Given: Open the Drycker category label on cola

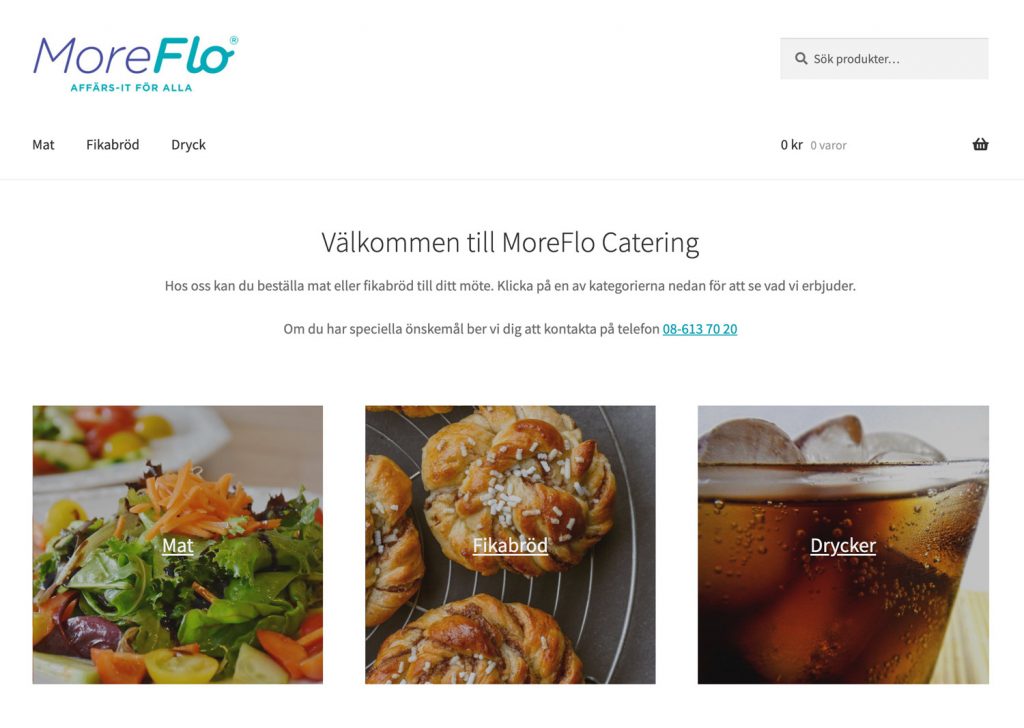Looking at the screenshot, I should (x=842, y=546).
